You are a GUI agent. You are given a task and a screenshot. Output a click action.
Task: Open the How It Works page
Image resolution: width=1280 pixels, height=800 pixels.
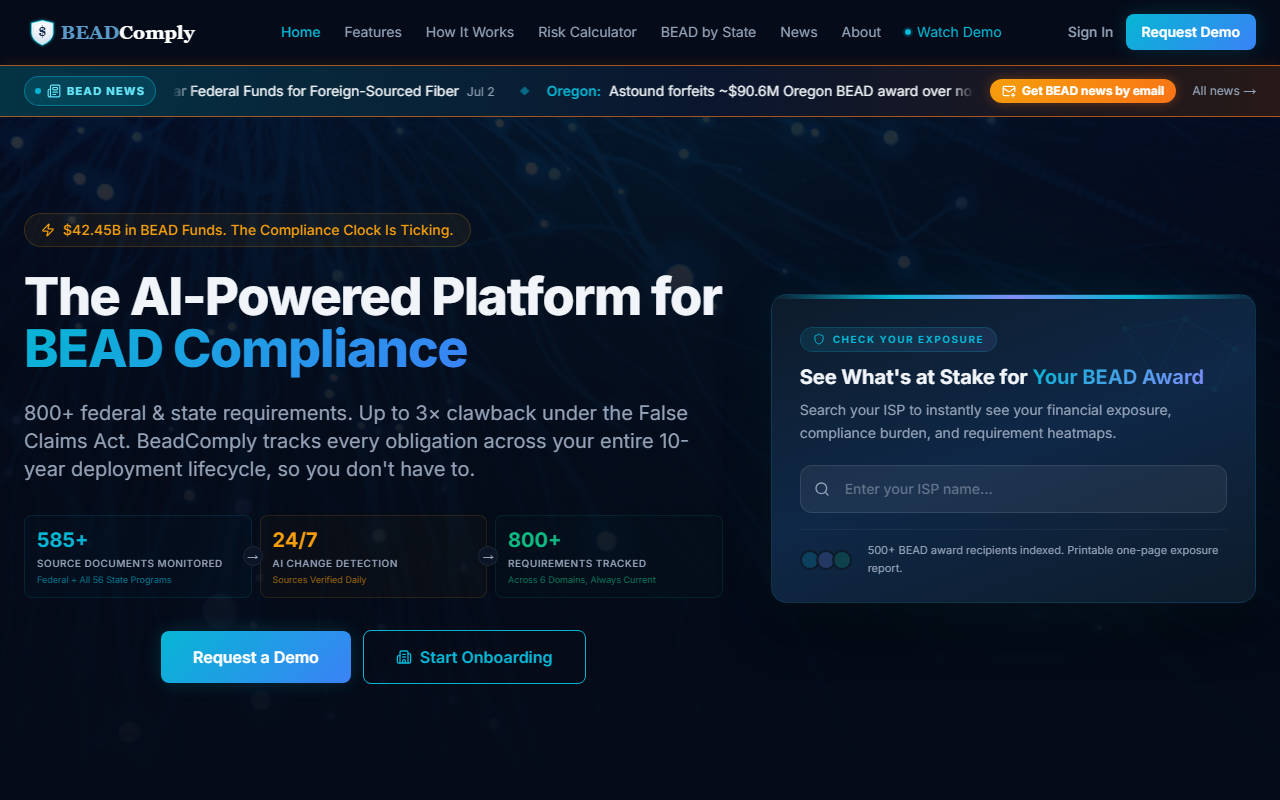click(x=470, y=32)
